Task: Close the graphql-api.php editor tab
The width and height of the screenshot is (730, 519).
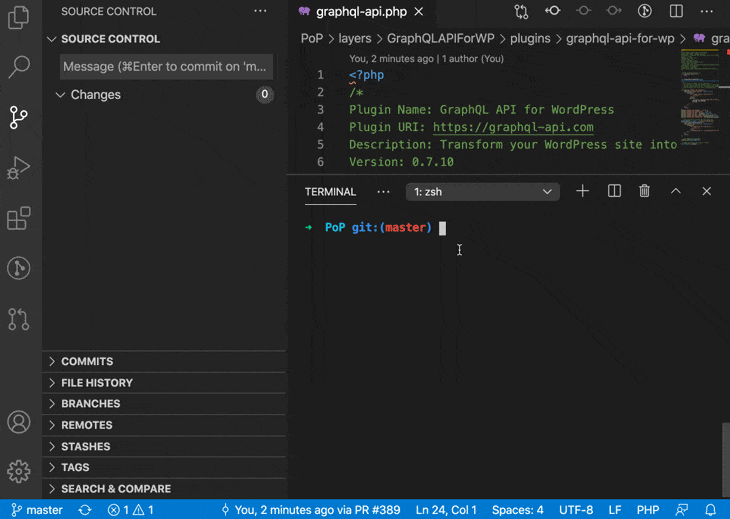Action: tap(419, 12)
